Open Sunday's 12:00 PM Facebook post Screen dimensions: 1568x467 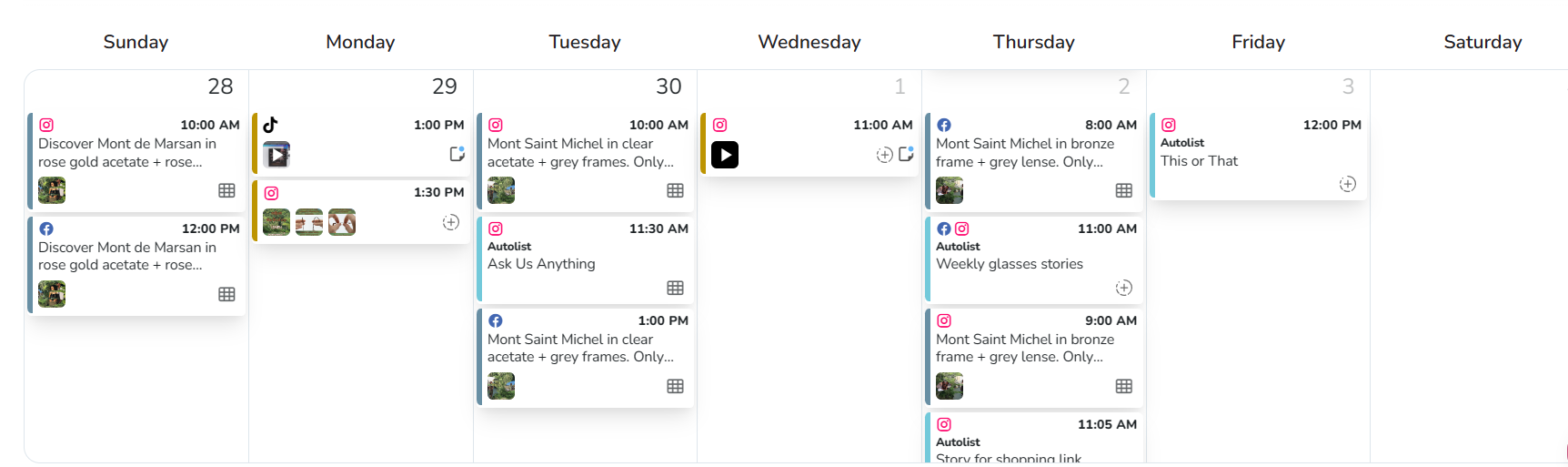(x=136, y=265)
